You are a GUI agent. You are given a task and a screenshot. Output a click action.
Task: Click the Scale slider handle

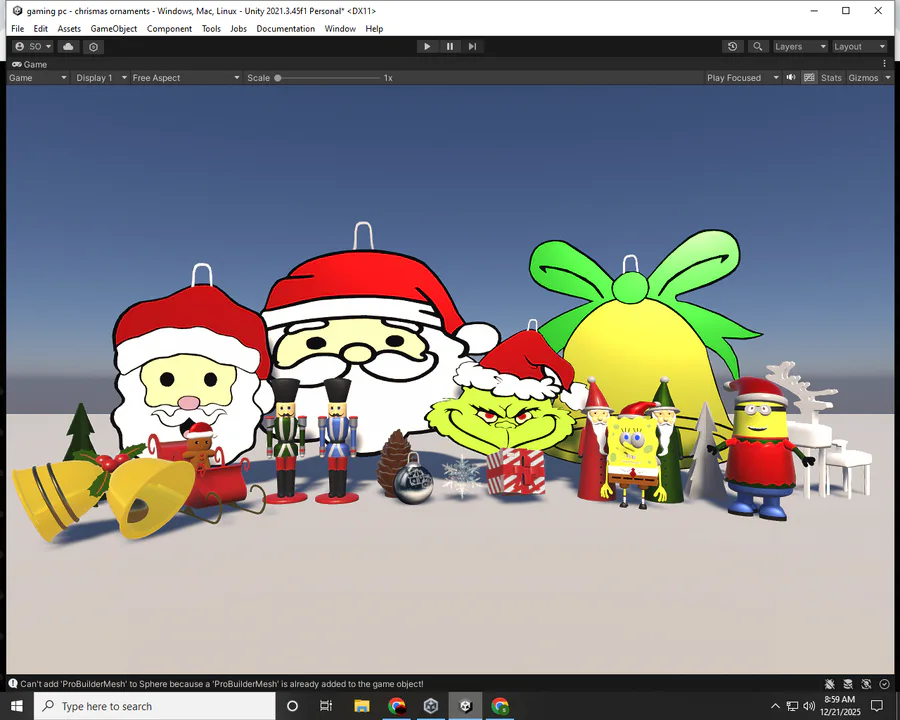(x=278, y=78)
